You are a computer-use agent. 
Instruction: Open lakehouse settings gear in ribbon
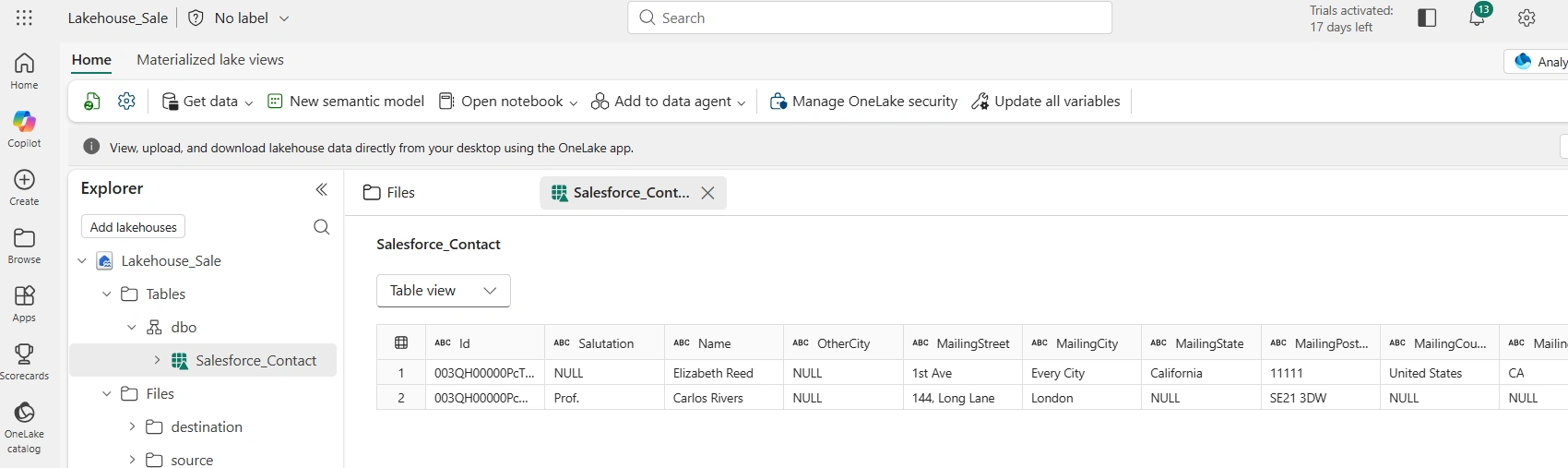[127, 102]
